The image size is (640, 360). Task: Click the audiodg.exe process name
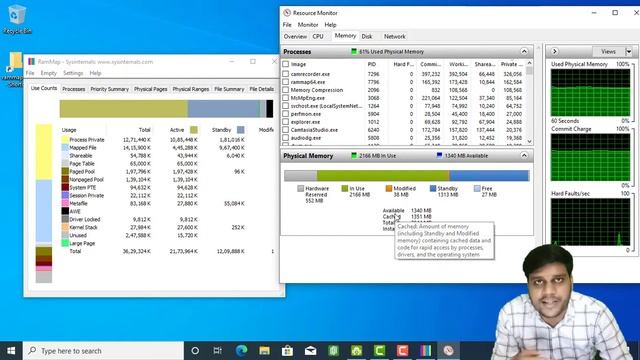click(306, 138)
